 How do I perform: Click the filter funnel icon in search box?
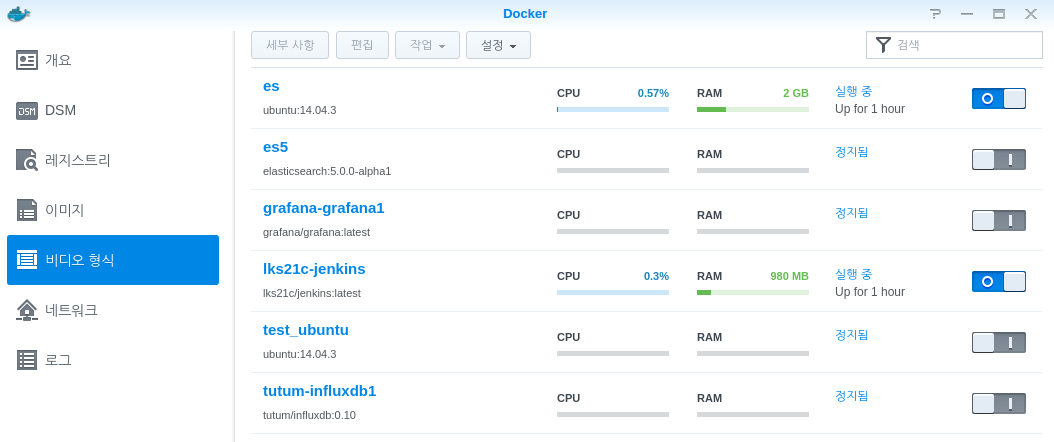(883, 45)
